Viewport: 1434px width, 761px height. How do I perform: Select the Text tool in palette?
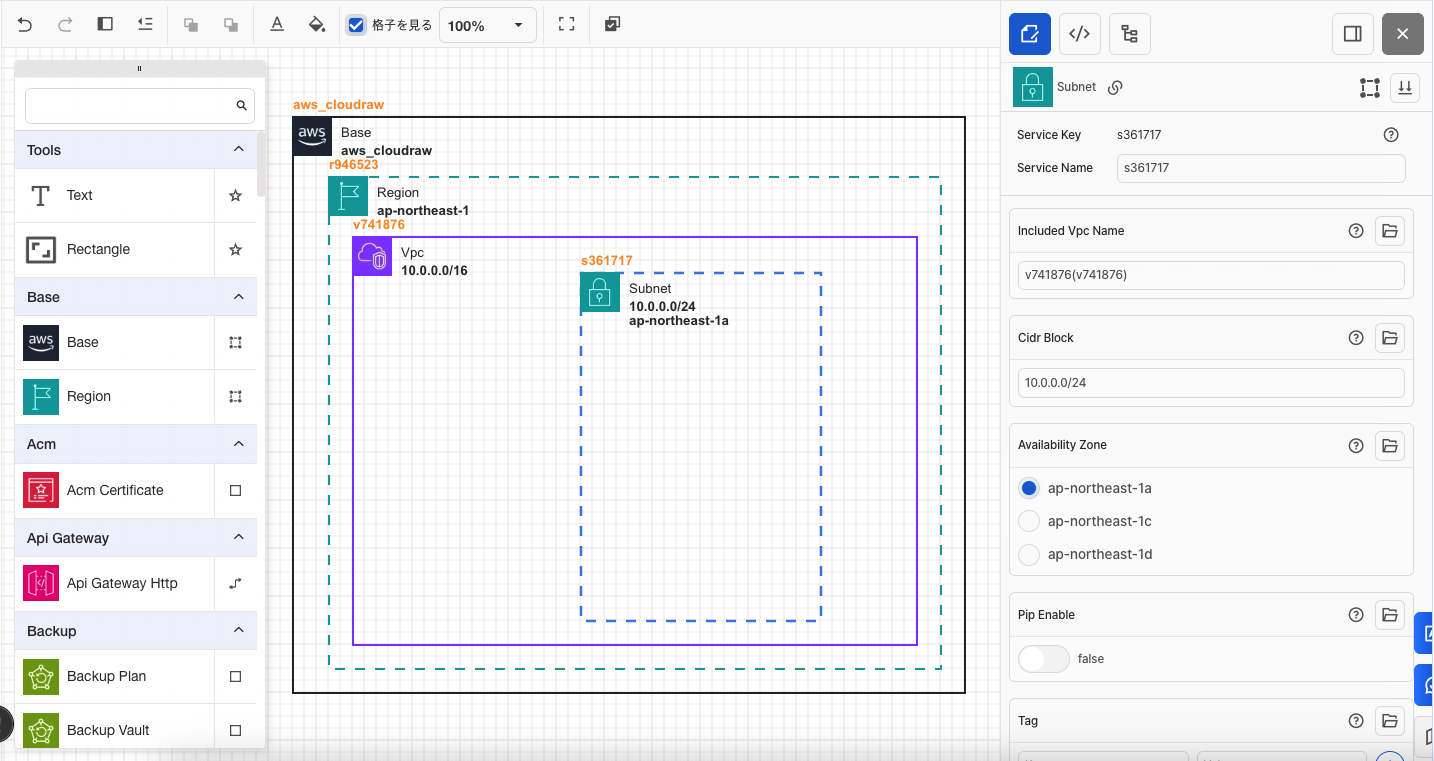point(115,196)
